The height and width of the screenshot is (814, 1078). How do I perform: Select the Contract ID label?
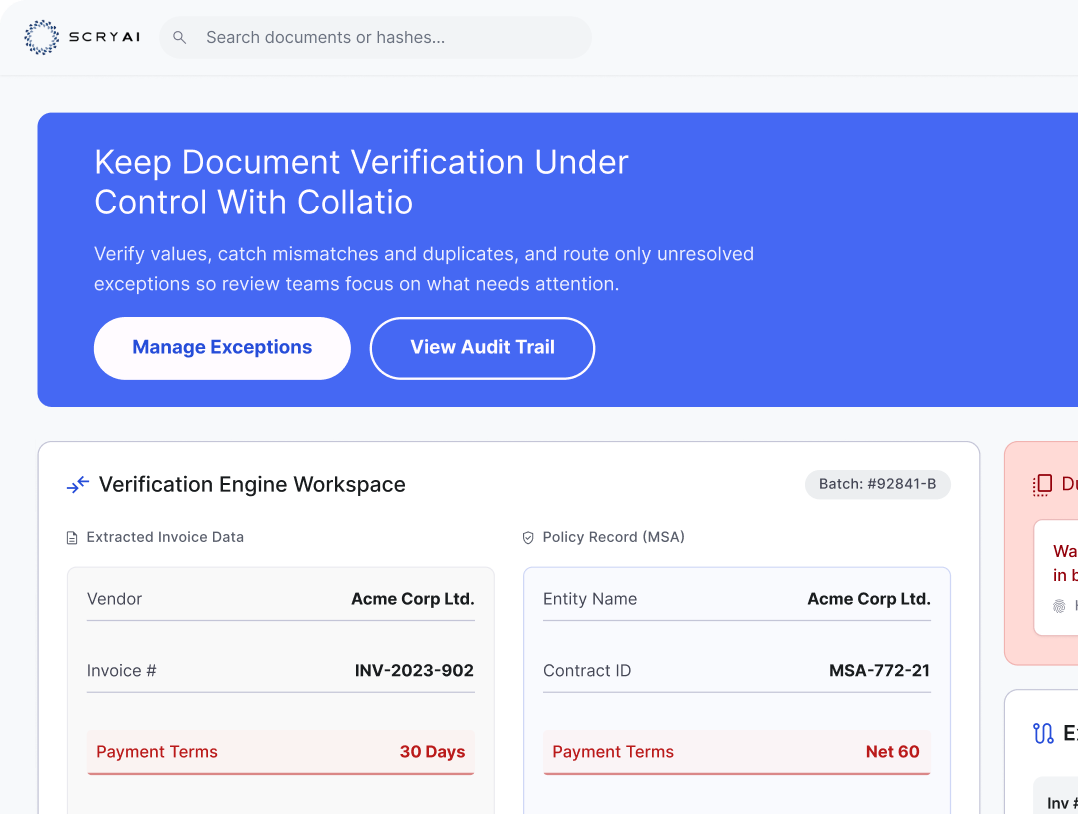click(x=587, y=670)
